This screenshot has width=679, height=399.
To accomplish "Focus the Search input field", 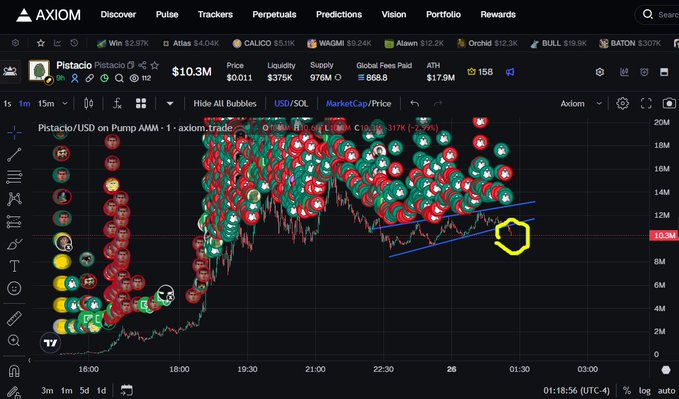I will coord(657,14).
